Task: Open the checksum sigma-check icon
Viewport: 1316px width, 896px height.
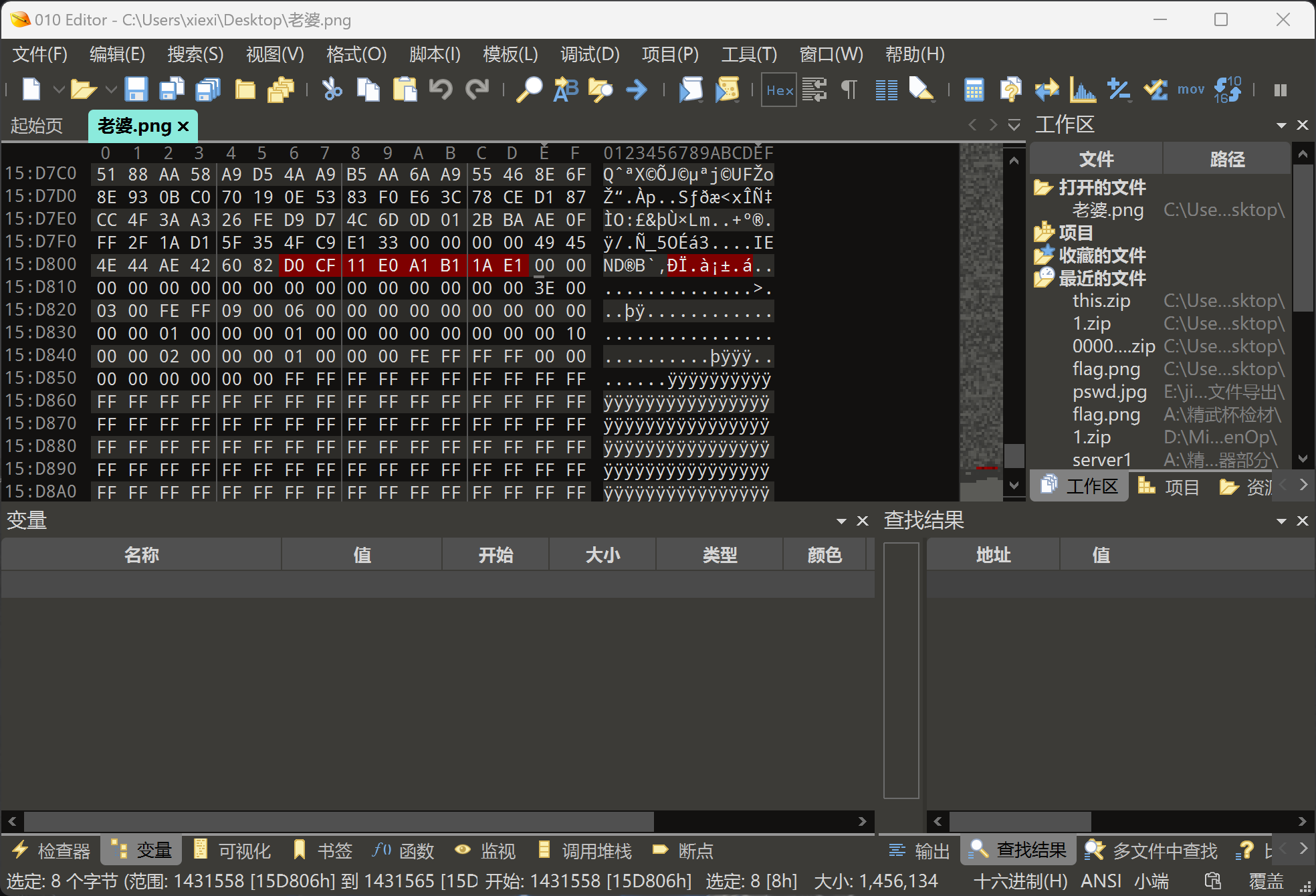Action: coord(1155,89)
